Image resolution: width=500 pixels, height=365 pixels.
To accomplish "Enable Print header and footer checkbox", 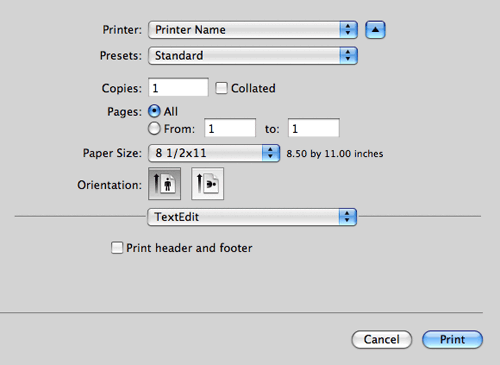I will click(117, 248).
